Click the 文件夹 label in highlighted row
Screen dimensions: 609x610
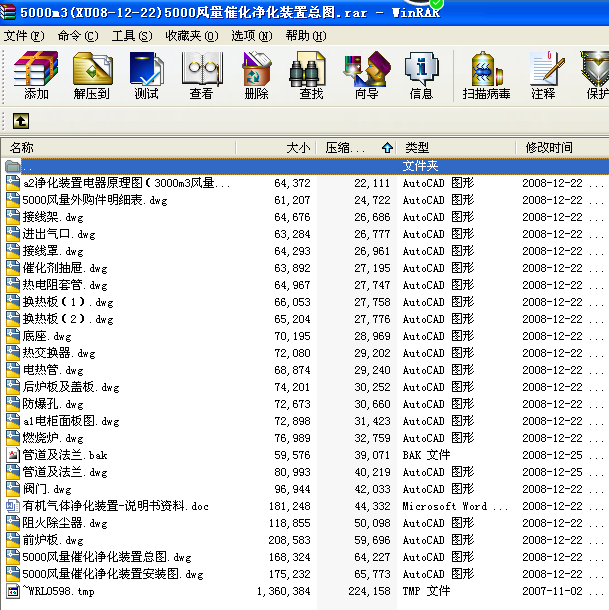(420, 166)
